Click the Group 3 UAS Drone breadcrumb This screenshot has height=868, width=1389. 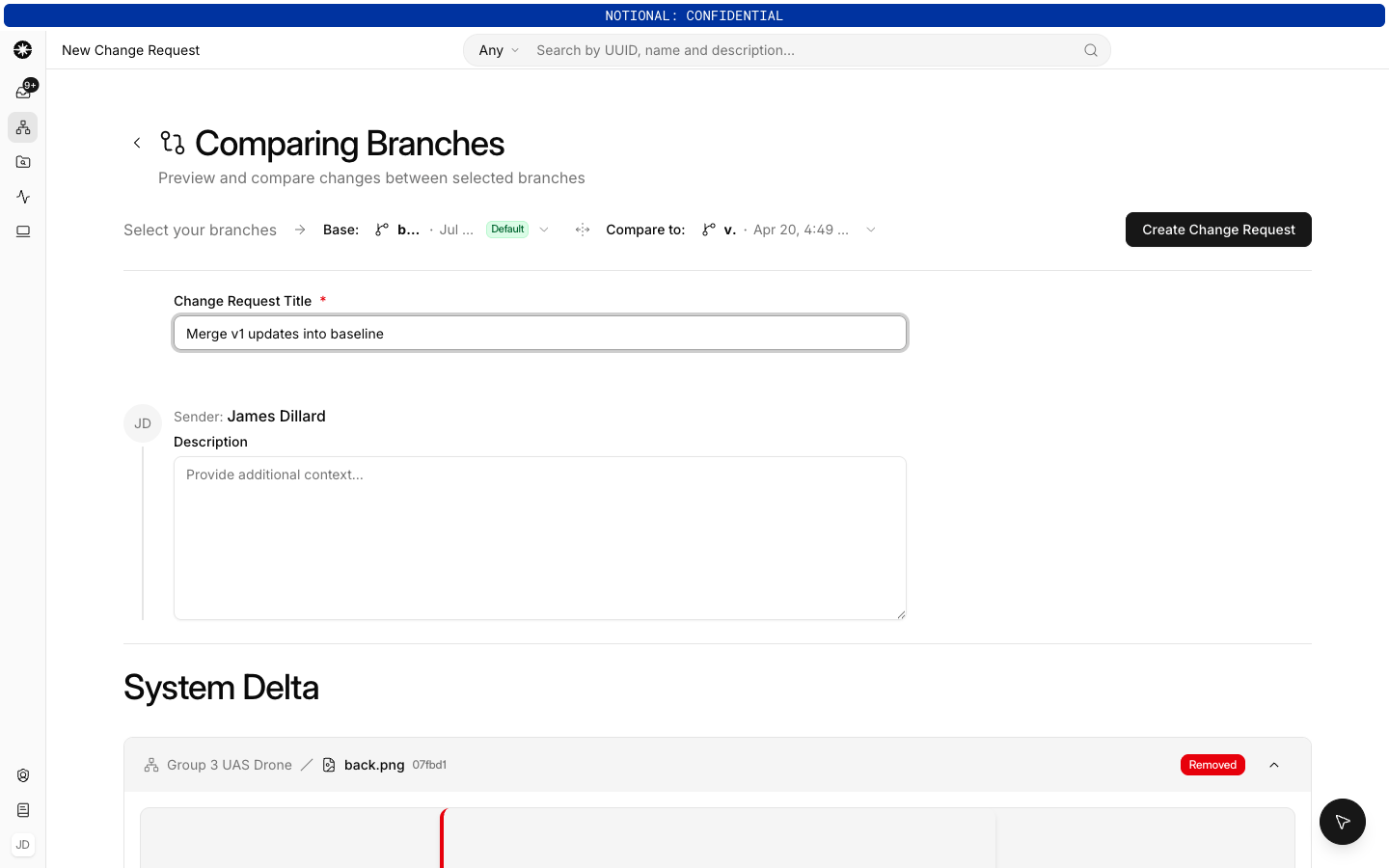230,765
